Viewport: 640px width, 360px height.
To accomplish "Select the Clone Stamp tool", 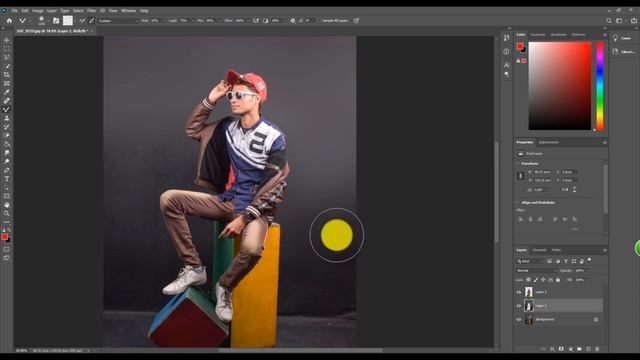I will 7,118.
